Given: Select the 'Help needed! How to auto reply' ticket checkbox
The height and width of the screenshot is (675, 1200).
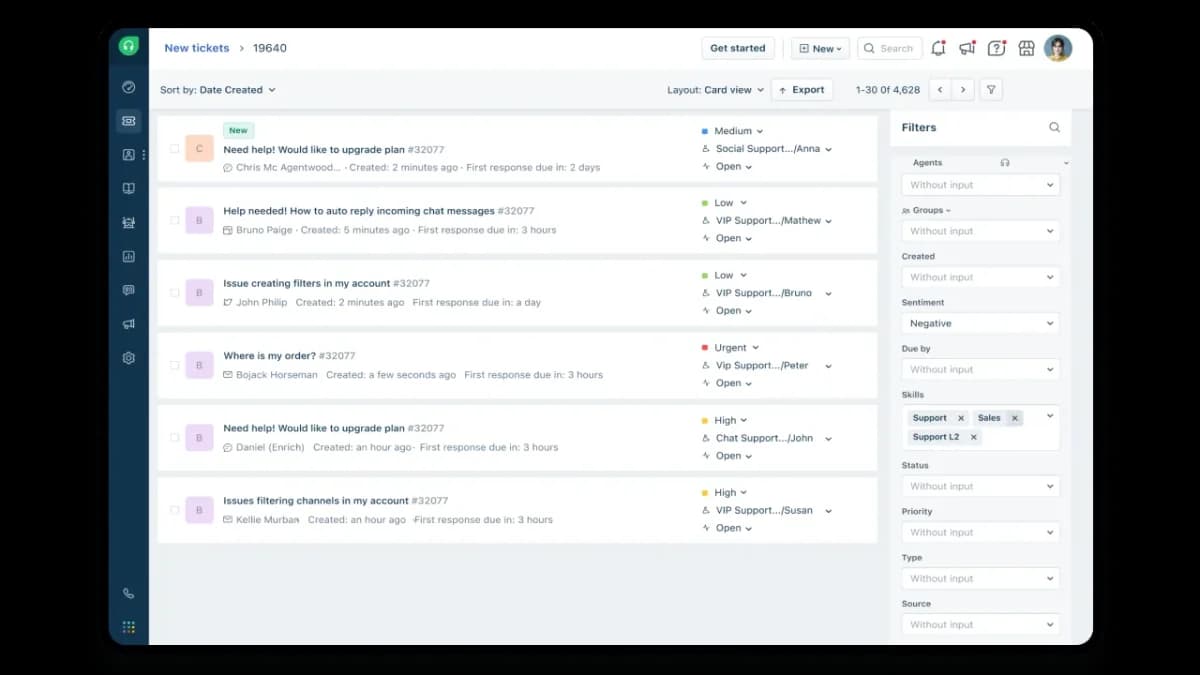Looking at the screenshot, I should pyautogui.click(x=174, y=220).
